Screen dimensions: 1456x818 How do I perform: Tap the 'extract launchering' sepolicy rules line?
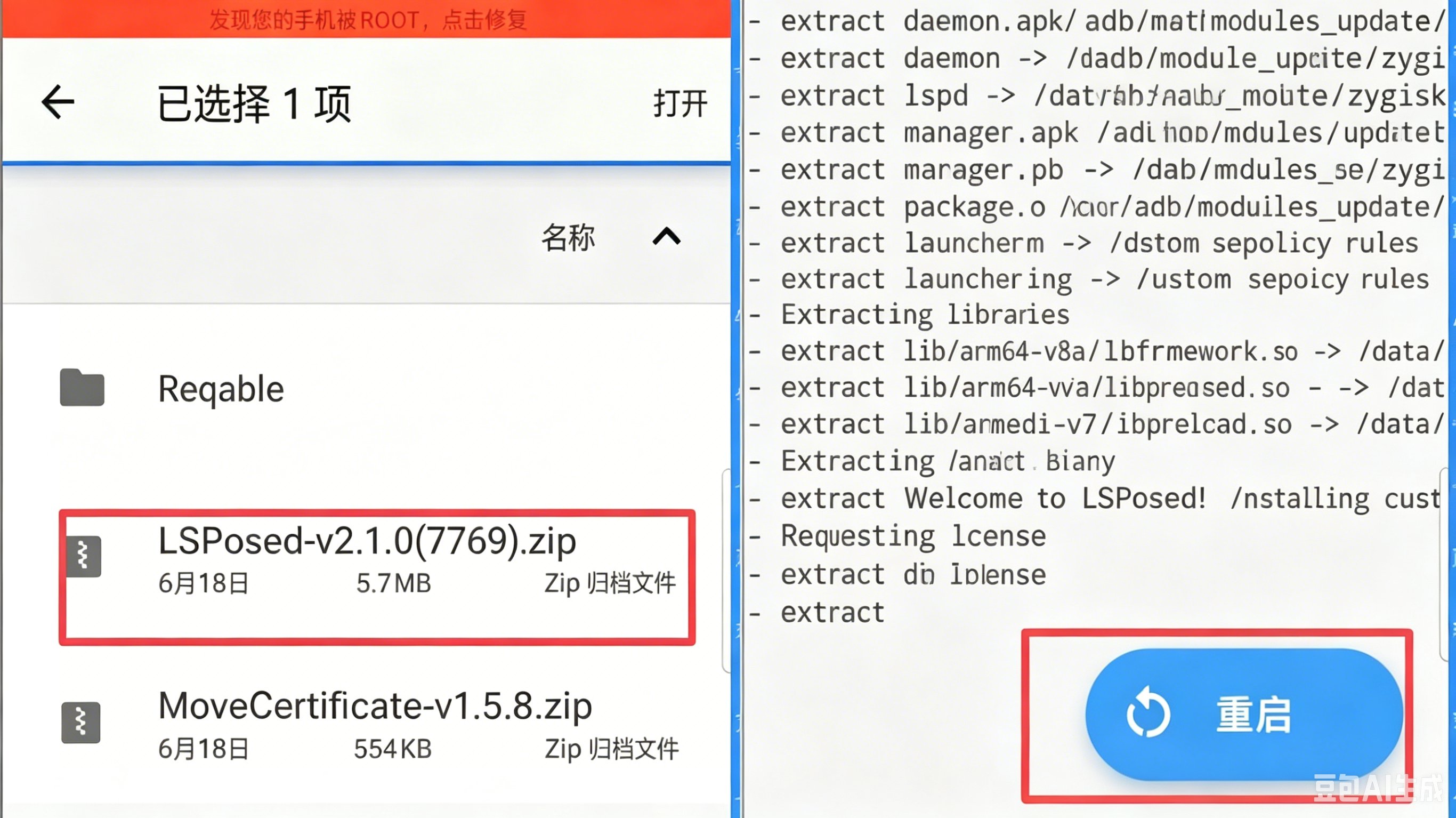point(1089,279)
